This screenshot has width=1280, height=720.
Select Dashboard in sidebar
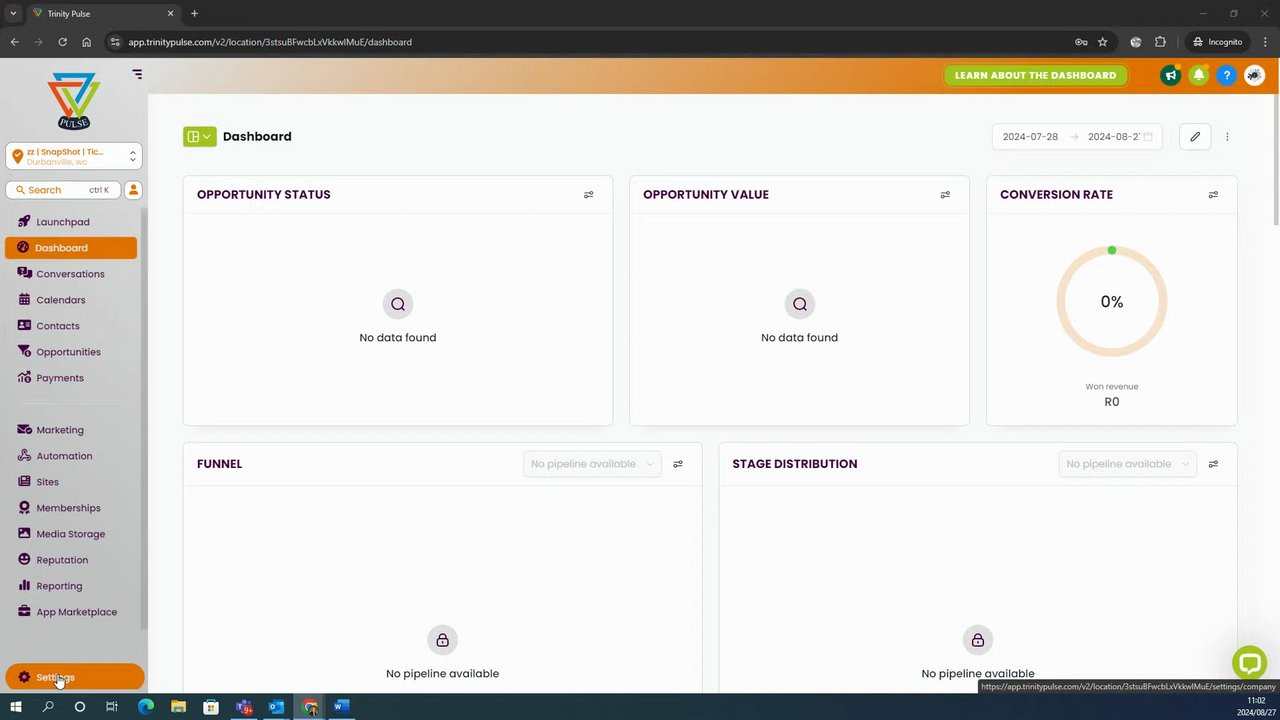tap(71, 248)
